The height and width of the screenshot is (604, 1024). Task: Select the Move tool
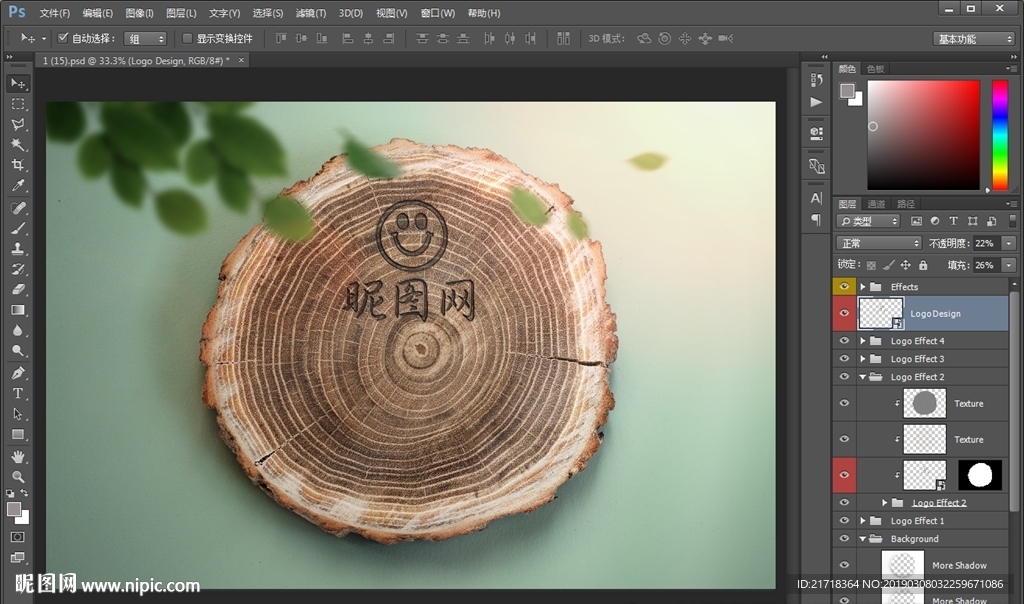18,84
